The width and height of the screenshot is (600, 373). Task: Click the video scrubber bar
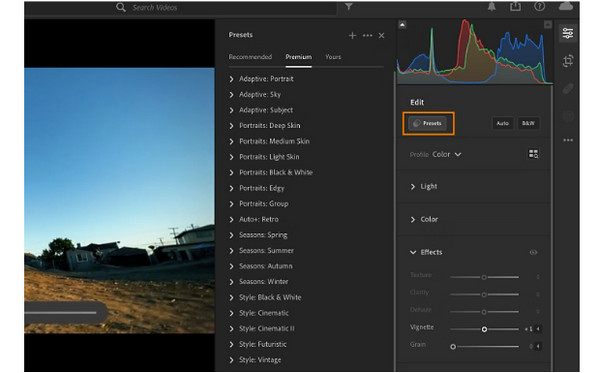(60, 313)
